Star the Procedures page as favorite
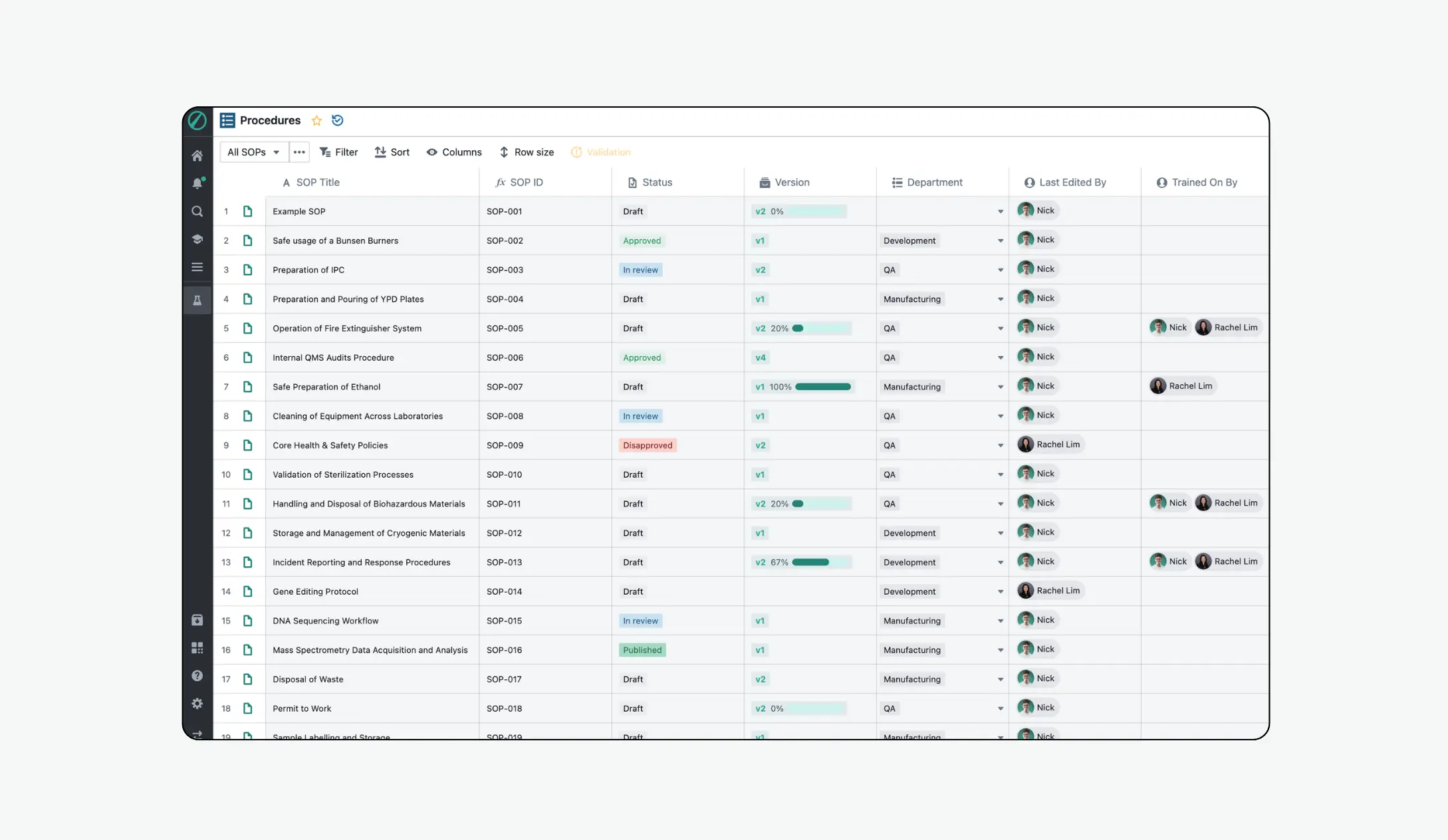 [316, 120]
